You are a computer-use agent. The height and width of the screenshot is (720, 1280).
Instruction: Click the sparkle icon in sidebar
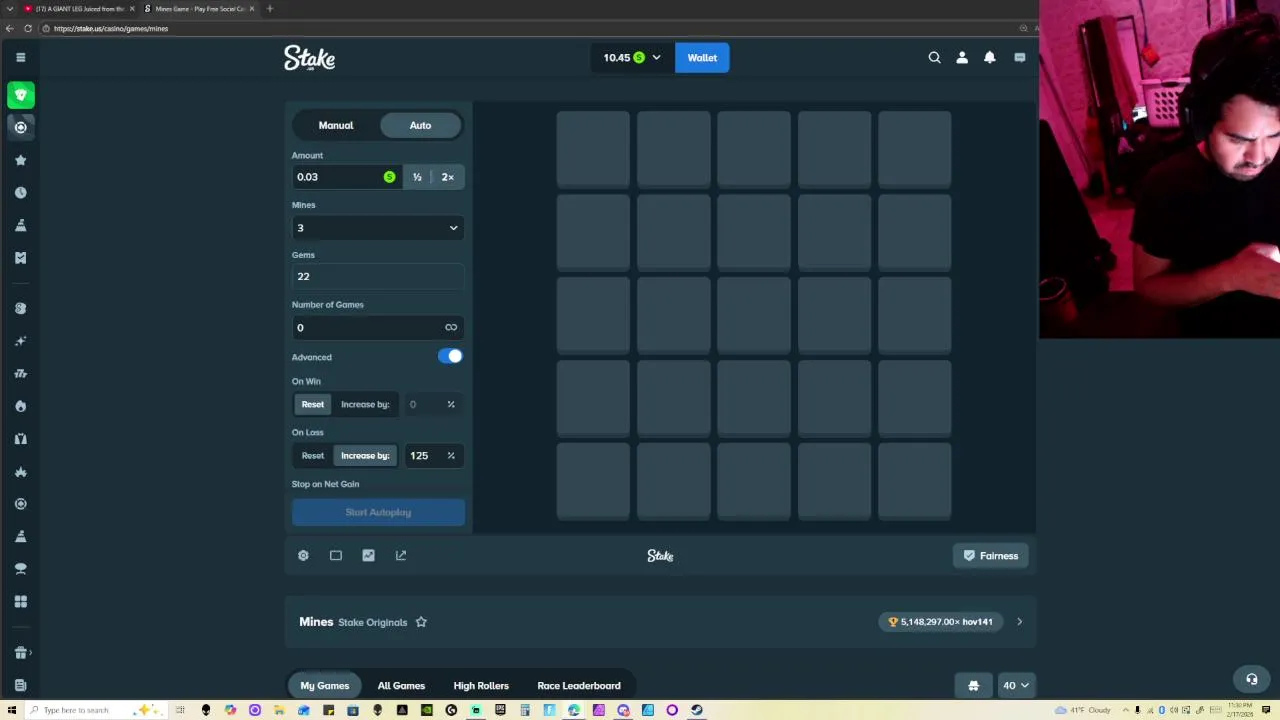coord(20,341)
